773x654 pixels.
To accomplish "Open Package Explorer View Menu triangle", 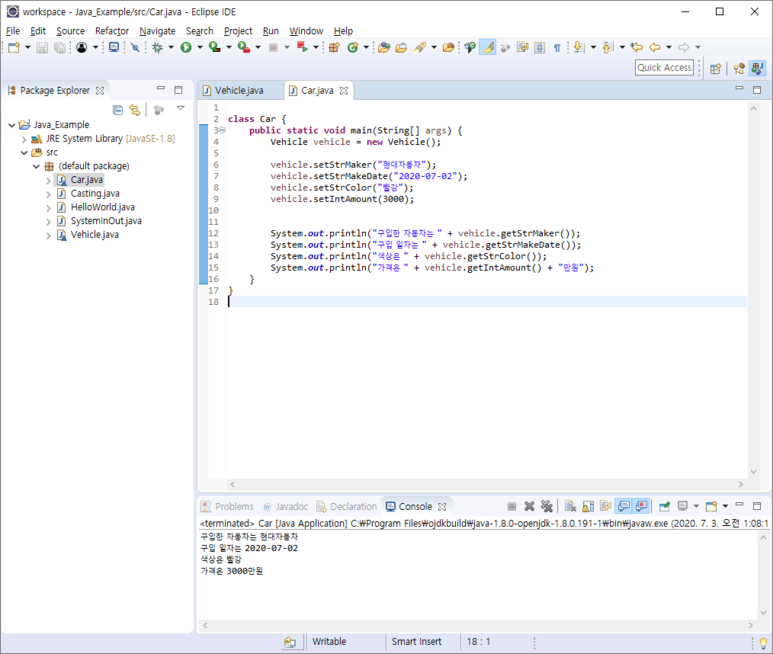I will tap(181, 108).
